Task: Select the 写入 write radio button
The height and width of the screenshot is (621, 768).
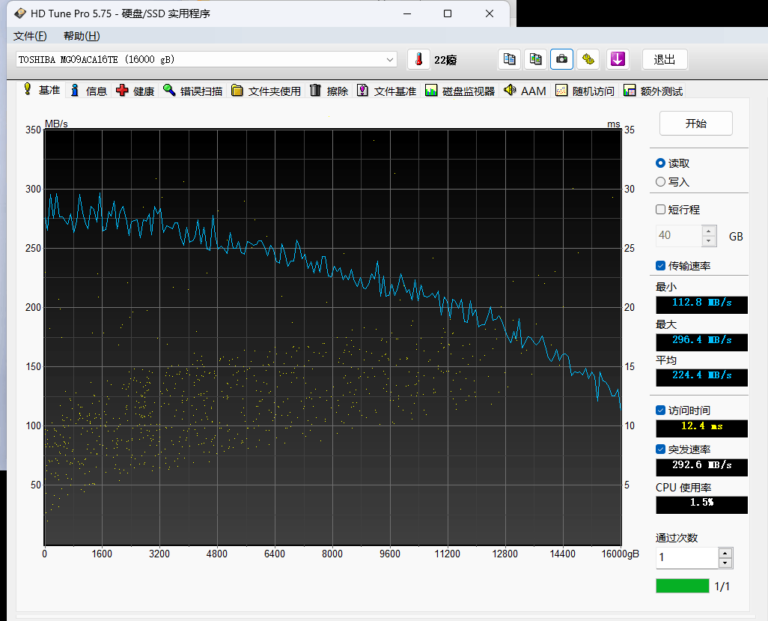Action: pyautogui.click(x=661, y=181)
